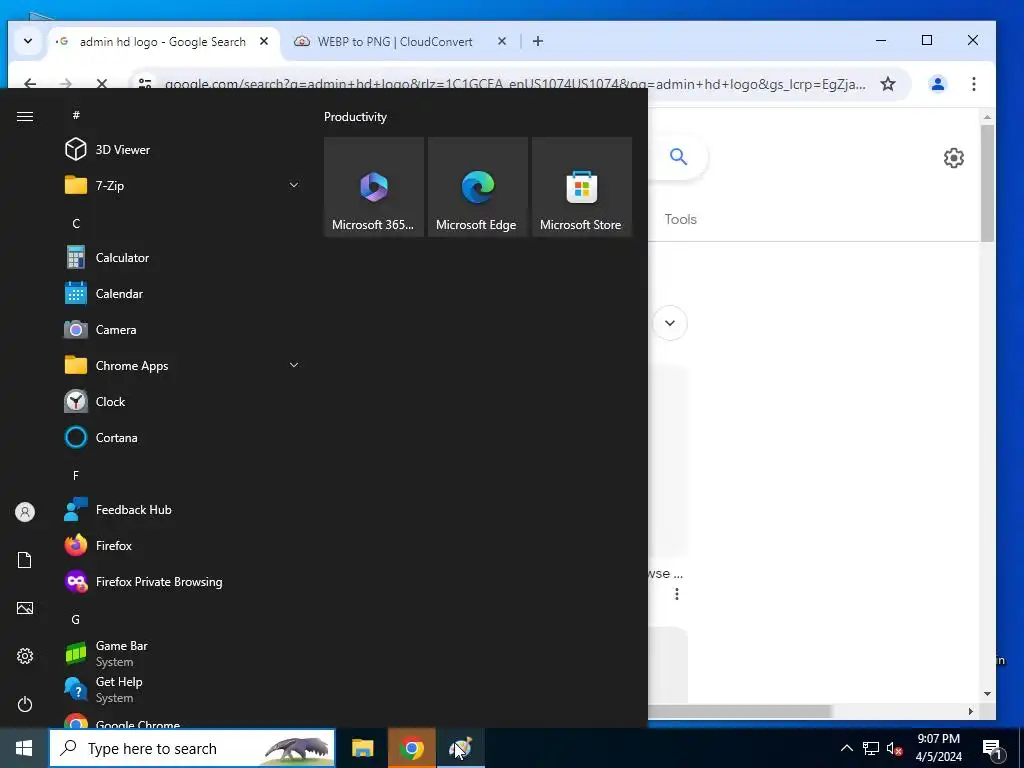Click the taskbar search box
This screenshot has height=768, width=1024.
pyautogui.click(x=192, y=748)
